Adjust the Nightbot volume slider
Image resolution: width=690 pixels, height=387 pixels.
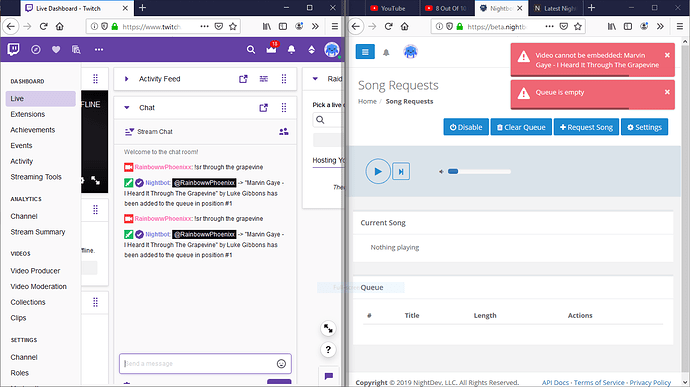click(x=479, y=172)
